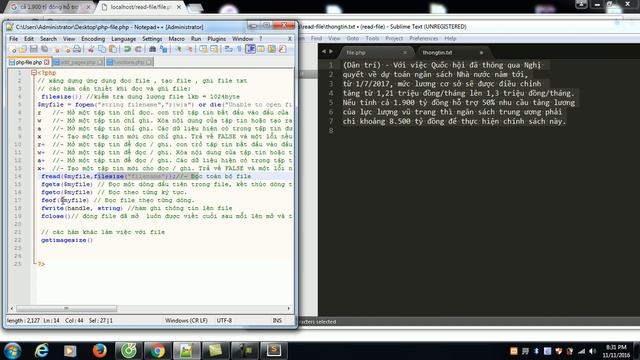
Task: Close the file.php tab in Sublime Text
Action: point(404,52)
